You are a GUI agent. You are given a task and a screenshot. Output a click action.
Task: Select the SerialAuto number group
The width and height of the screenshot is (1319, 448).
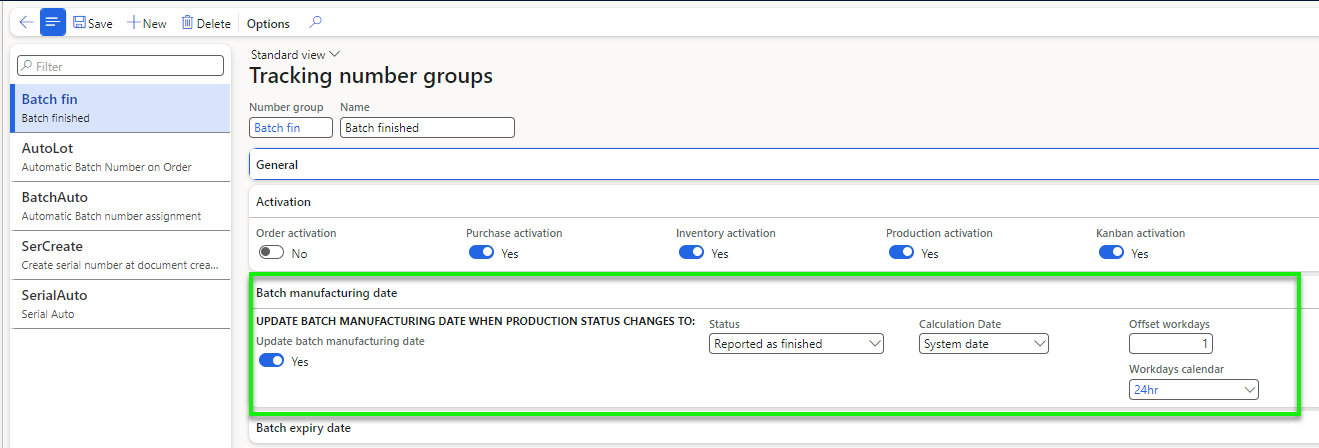(120, 304)
